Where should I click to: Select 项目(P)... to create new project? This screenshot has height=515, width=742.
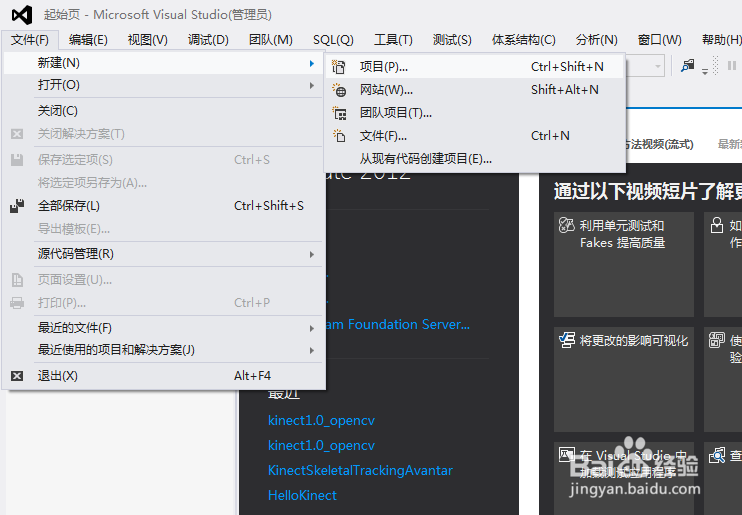point(475,67)
